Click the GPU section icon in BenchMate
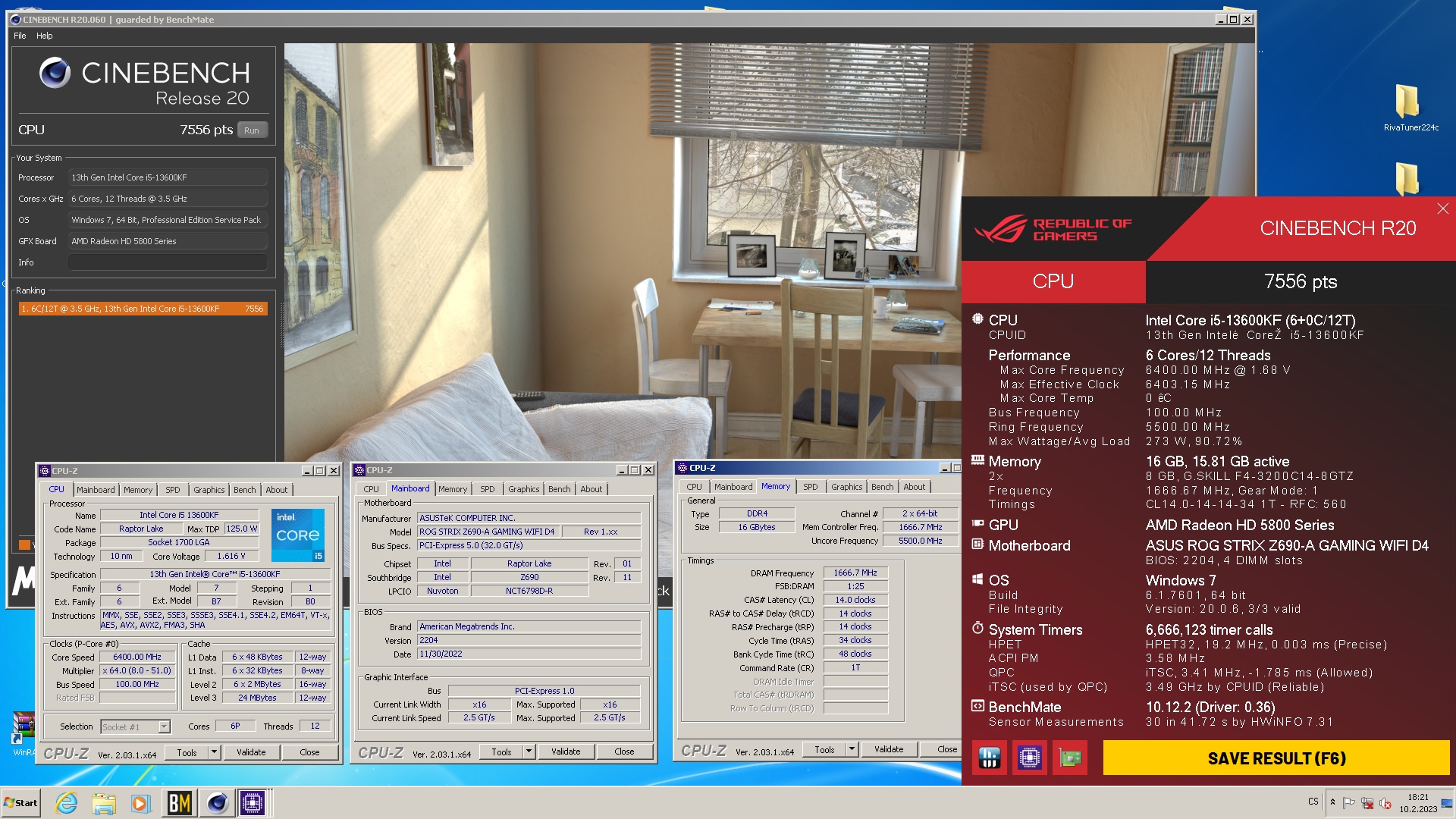The width and height of the screenshot is (1456, 819). [977, 523]
